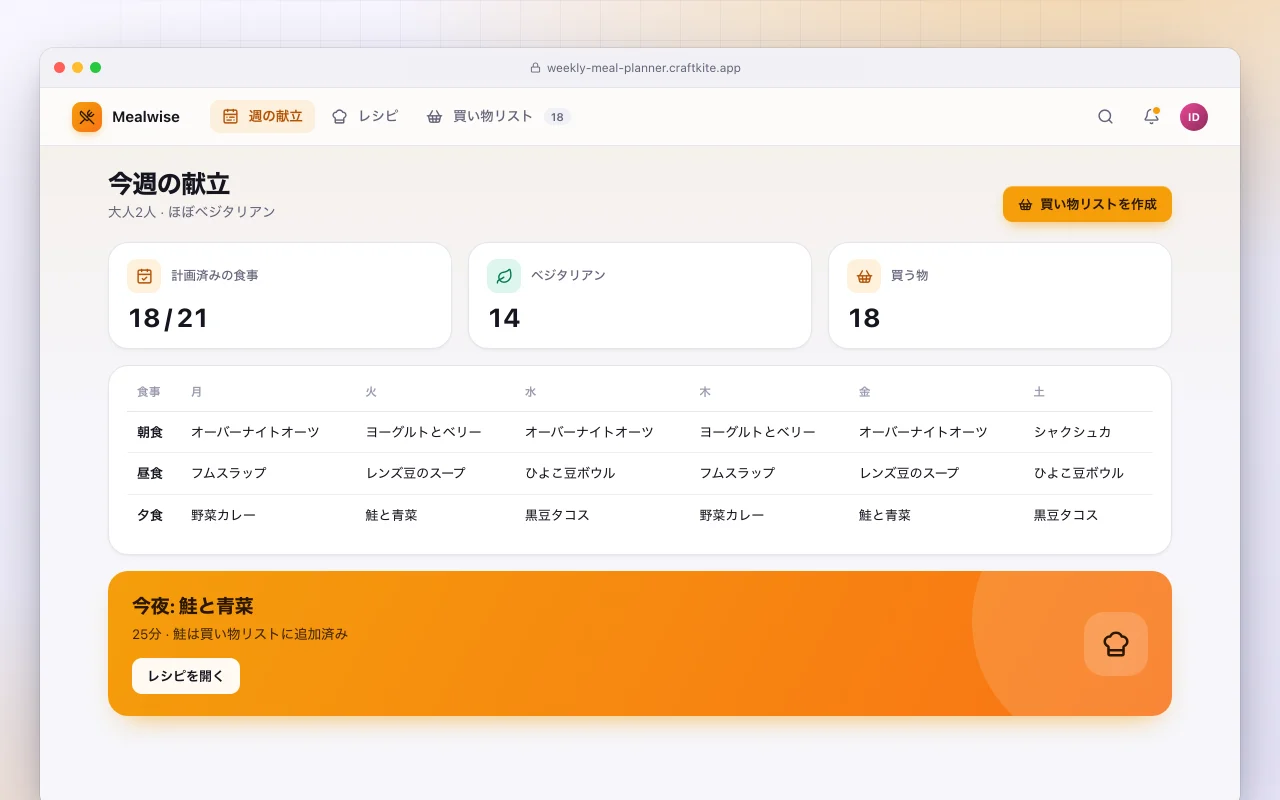
Task: Click the chef hat icon in tonight banner
Action: pos(1116,644)
